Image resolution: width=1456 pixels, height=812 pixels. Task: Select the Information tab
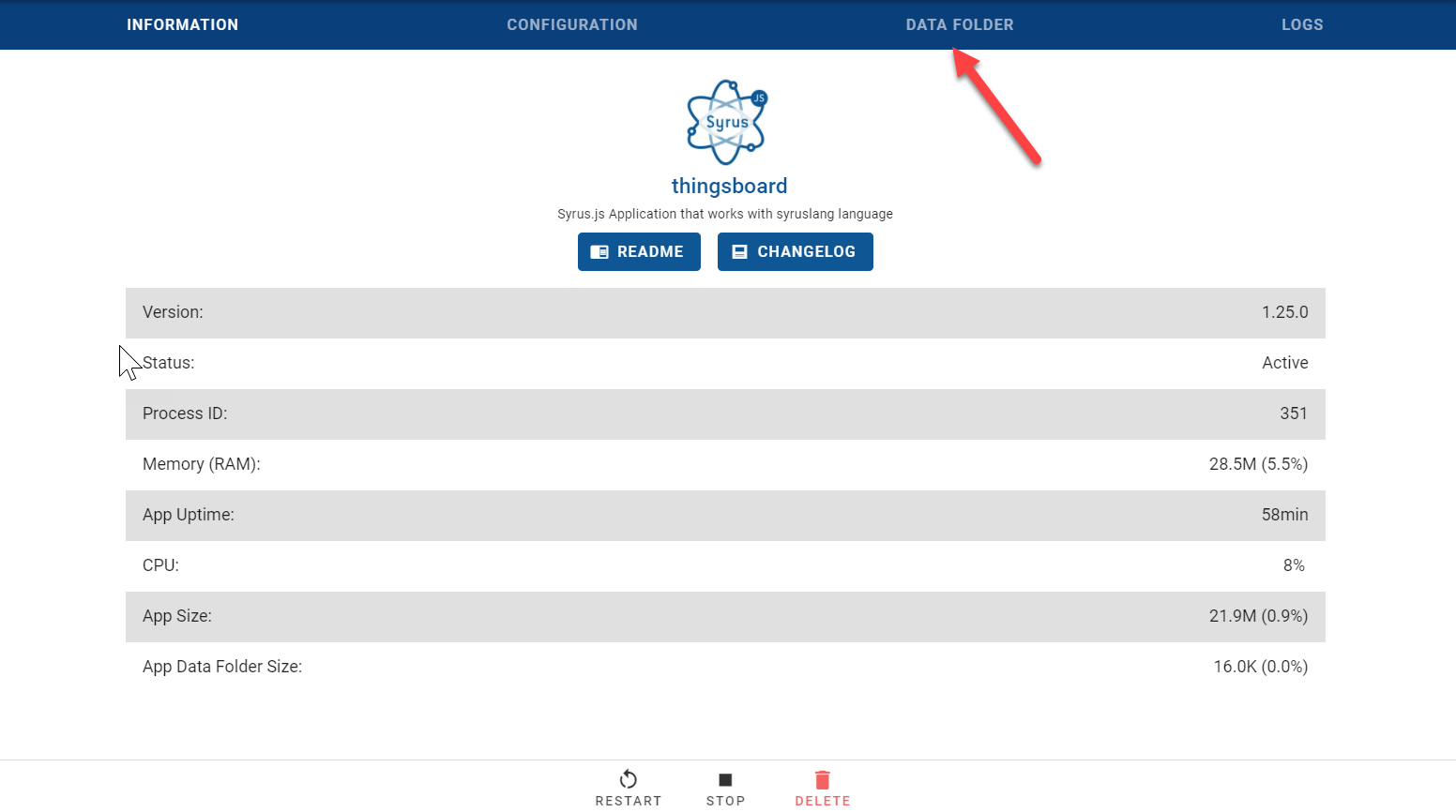(182, 24)
